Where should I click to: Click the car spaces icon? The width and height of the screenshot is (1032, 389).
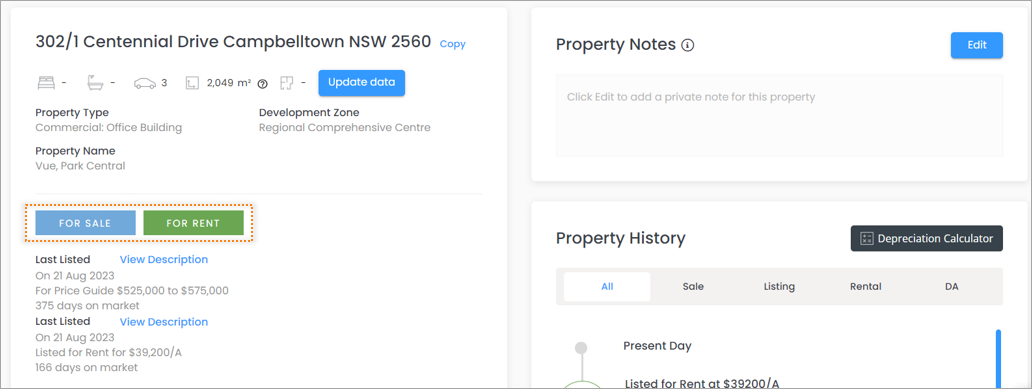pyautogui.click(x=145, y=83)
